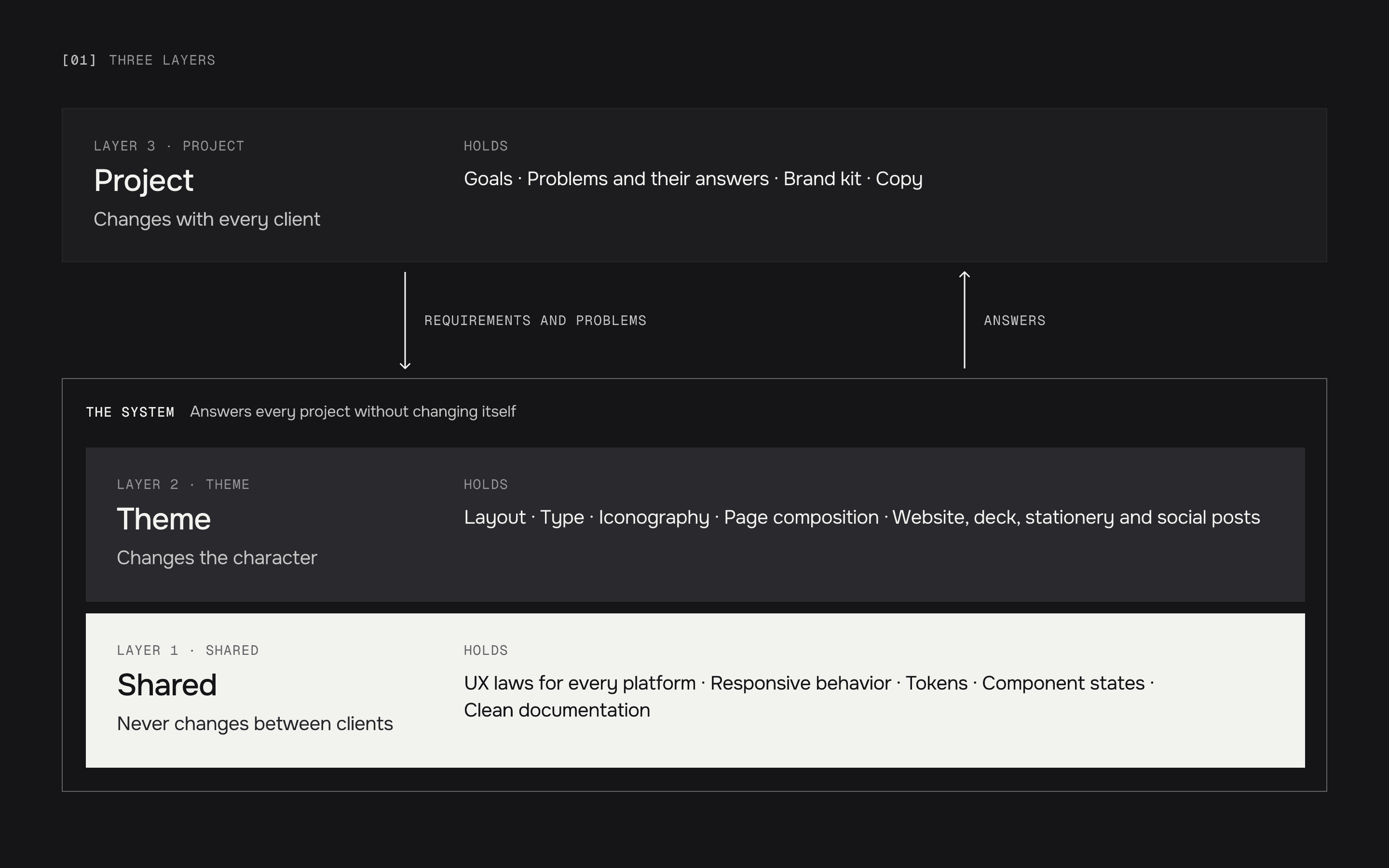Click the "THREE LAYERS" heading label
Viewport: 1389px width, 868px height.
[163, 60]
